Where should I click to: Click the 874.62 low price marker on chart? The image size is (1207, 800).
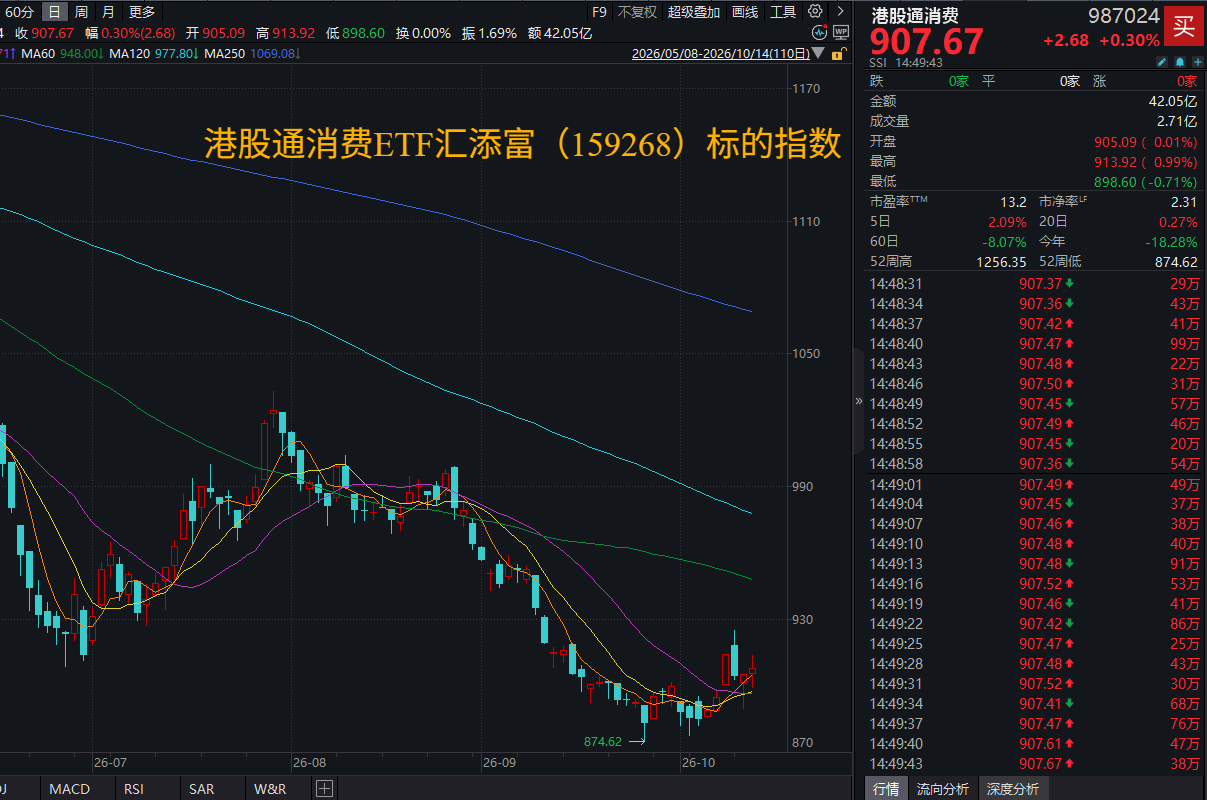603,741
